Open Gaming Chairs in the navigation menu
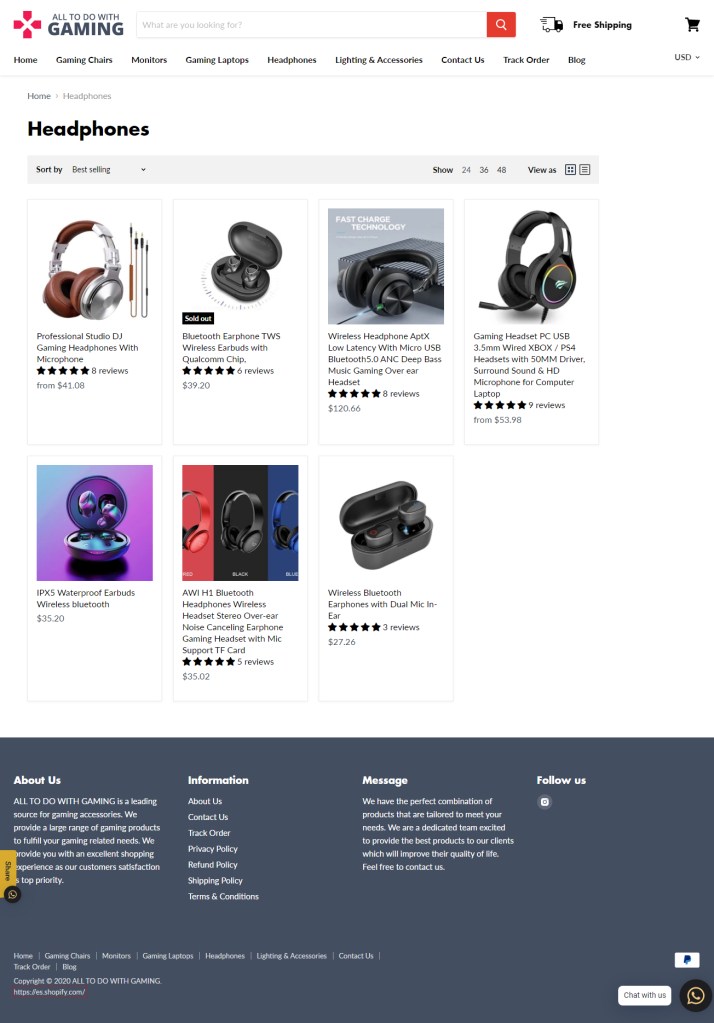The image size is (714, 1023). [84, 60]
